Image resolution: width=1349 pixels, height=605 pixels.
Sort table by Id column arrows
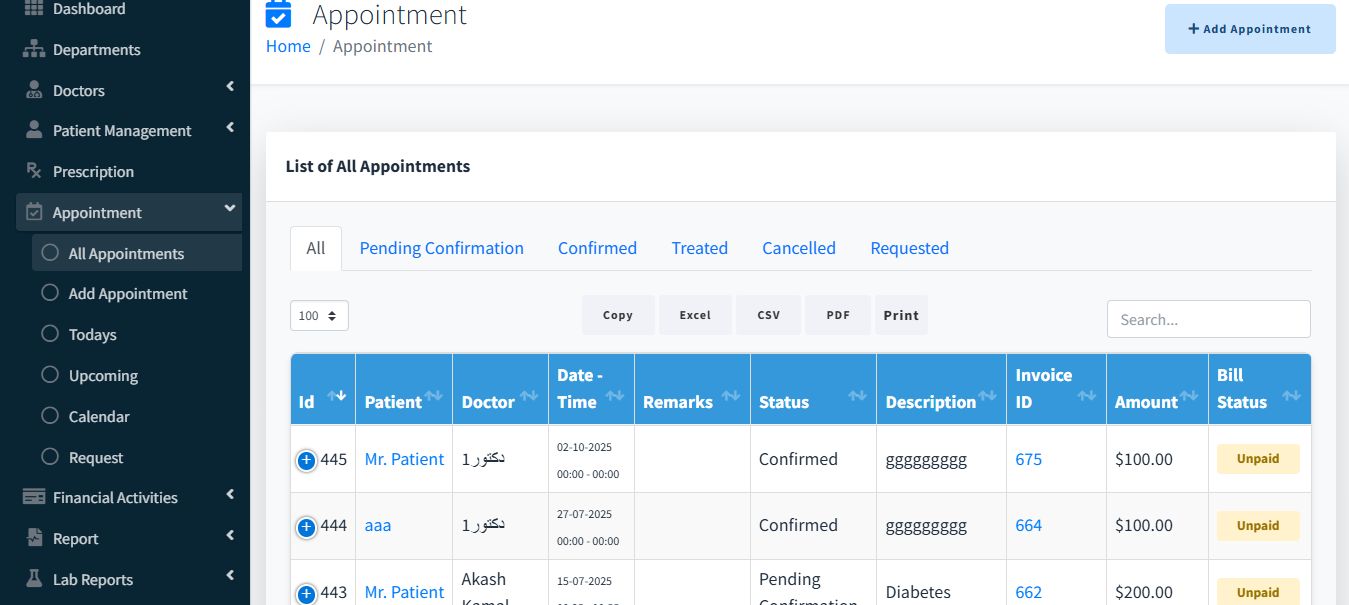337,396
